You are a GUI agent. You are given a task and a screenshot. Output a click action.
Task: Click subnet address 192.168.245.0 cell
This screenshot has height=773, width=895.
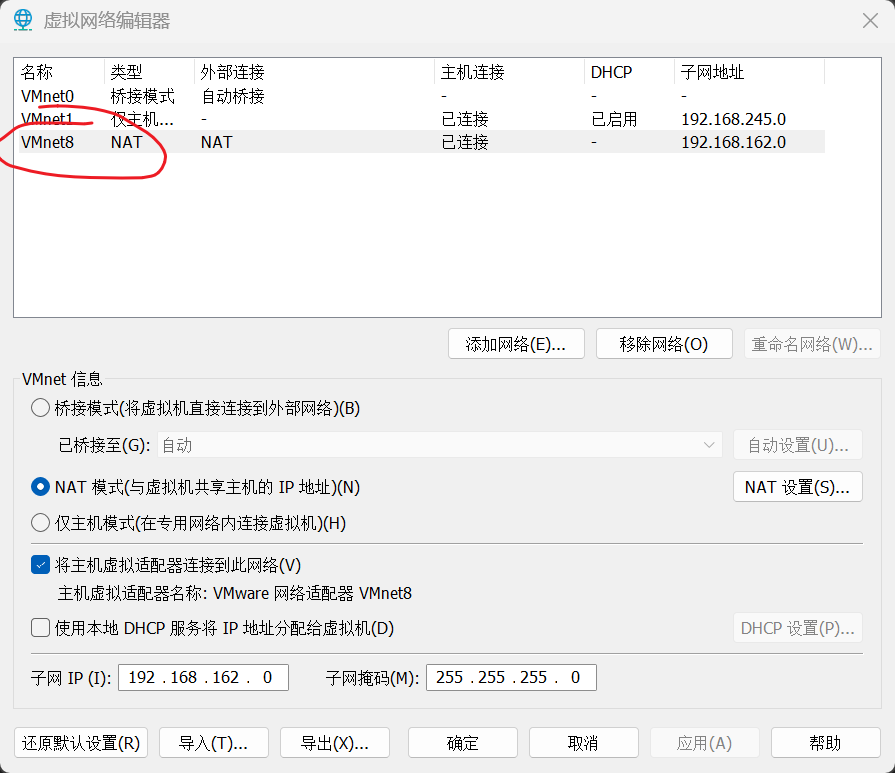tap(733, 119)
